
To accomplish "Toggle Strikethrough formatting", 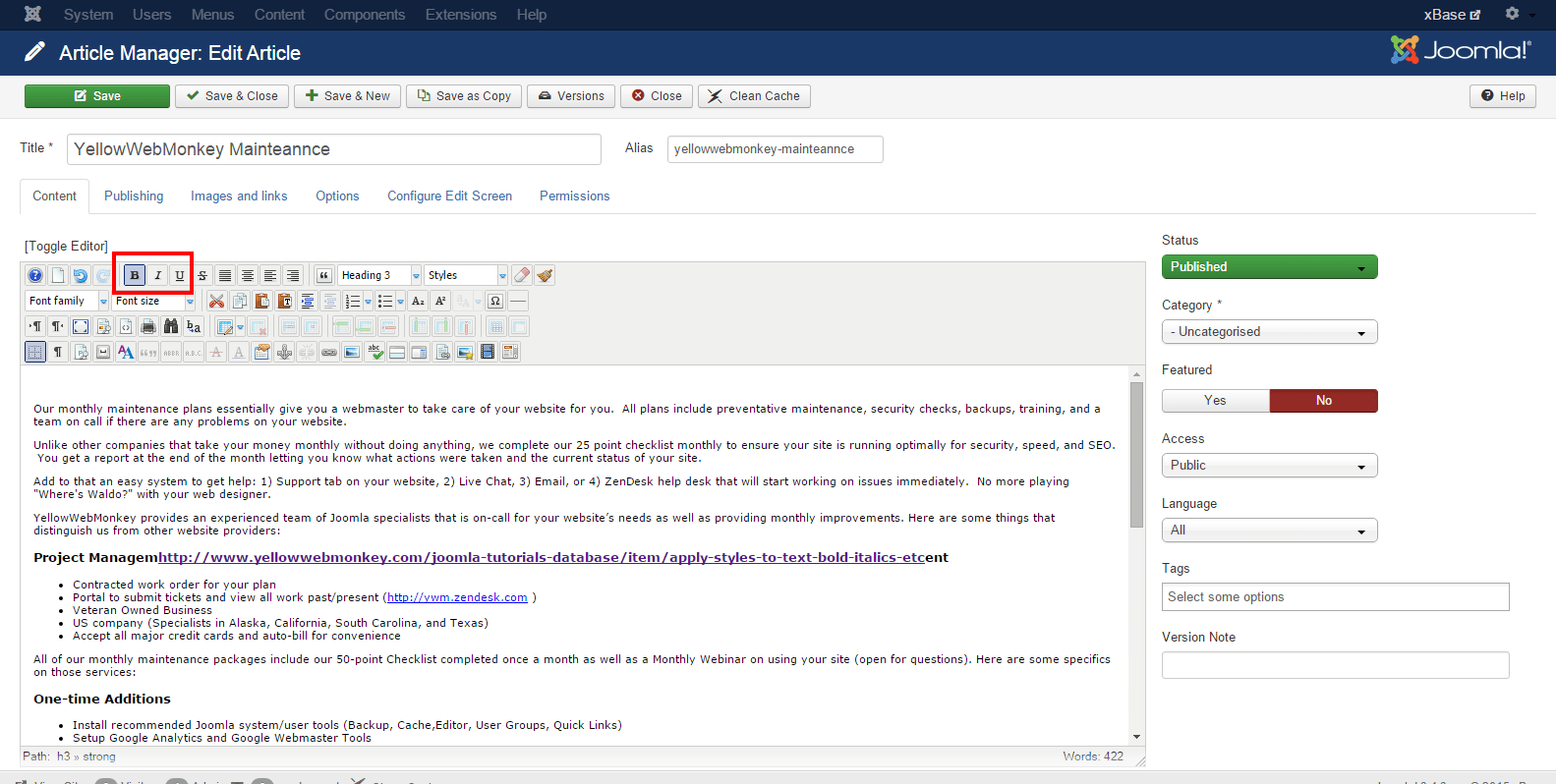I will coord(202,275).
